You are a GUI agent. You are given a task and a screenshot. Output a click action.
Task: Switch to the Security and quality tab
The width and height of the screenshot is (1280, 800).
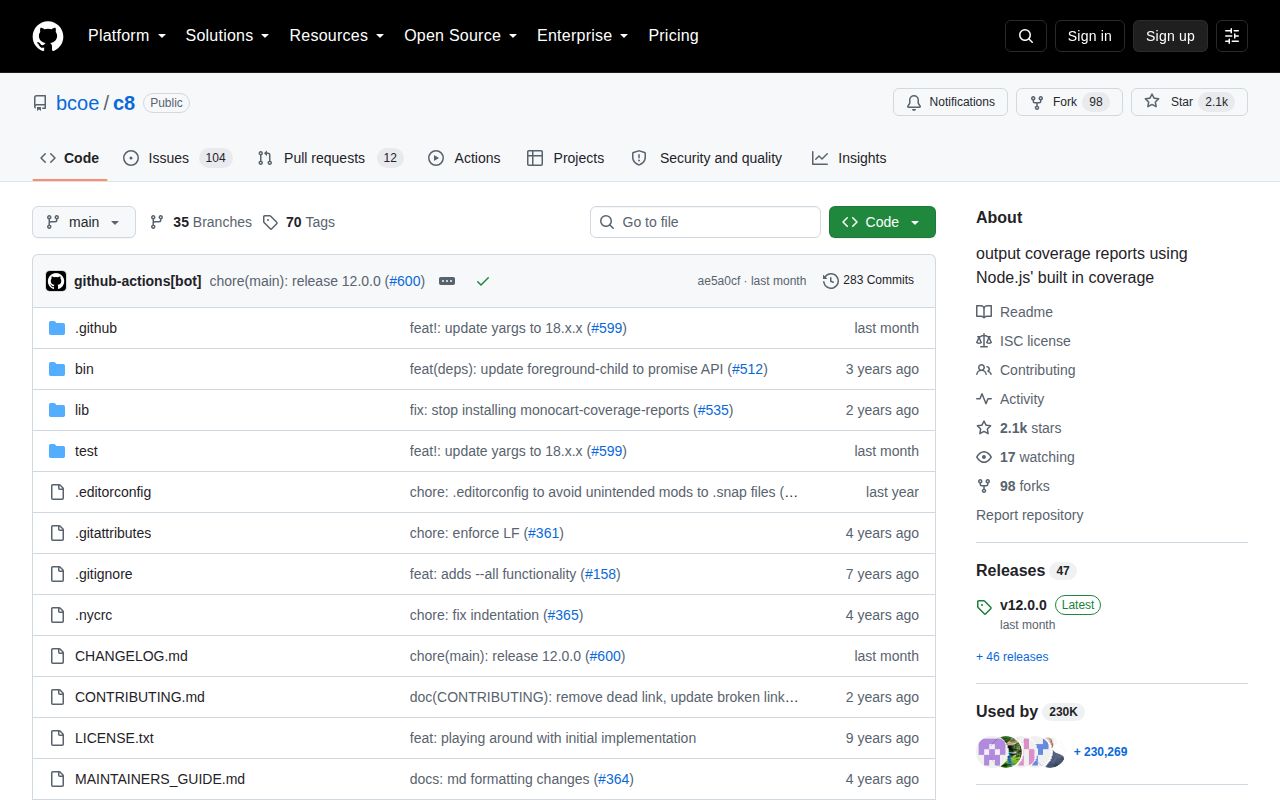pos(707,158)
